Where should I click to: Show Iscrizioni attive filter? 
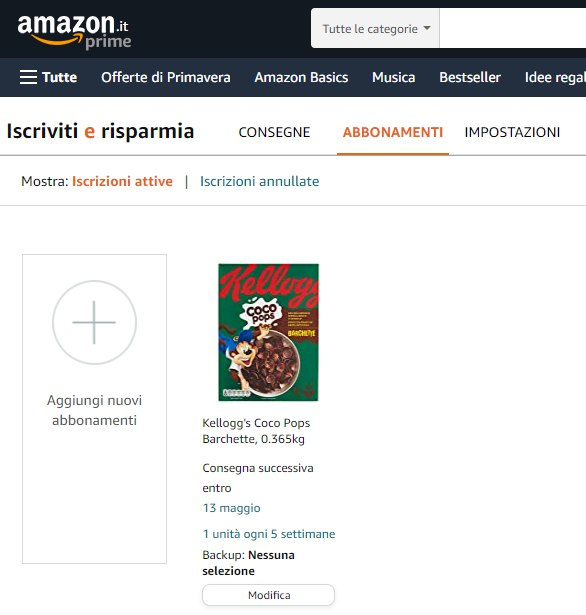[x=122, y=181]
